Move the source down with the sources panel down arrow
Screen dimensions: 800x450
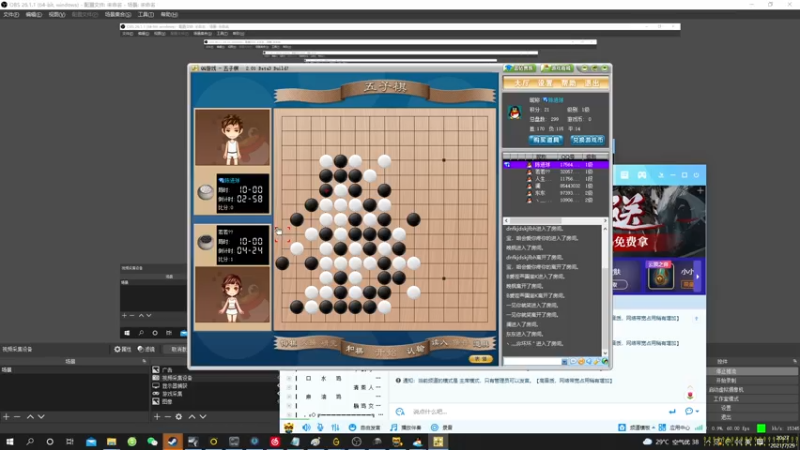pos(203,416)
